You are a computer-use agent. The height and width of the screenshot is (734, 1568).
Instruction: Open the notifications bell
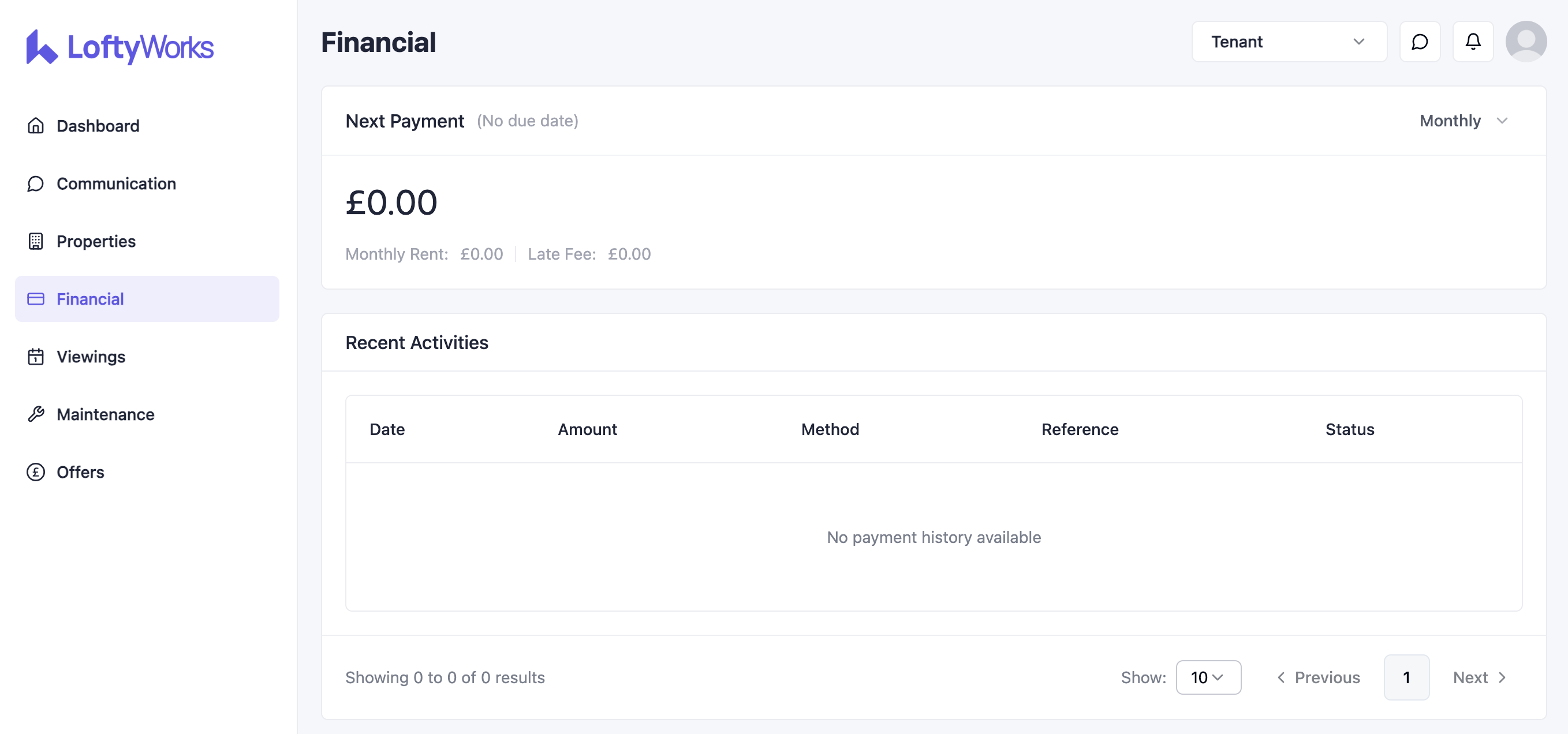point(1472,42)
